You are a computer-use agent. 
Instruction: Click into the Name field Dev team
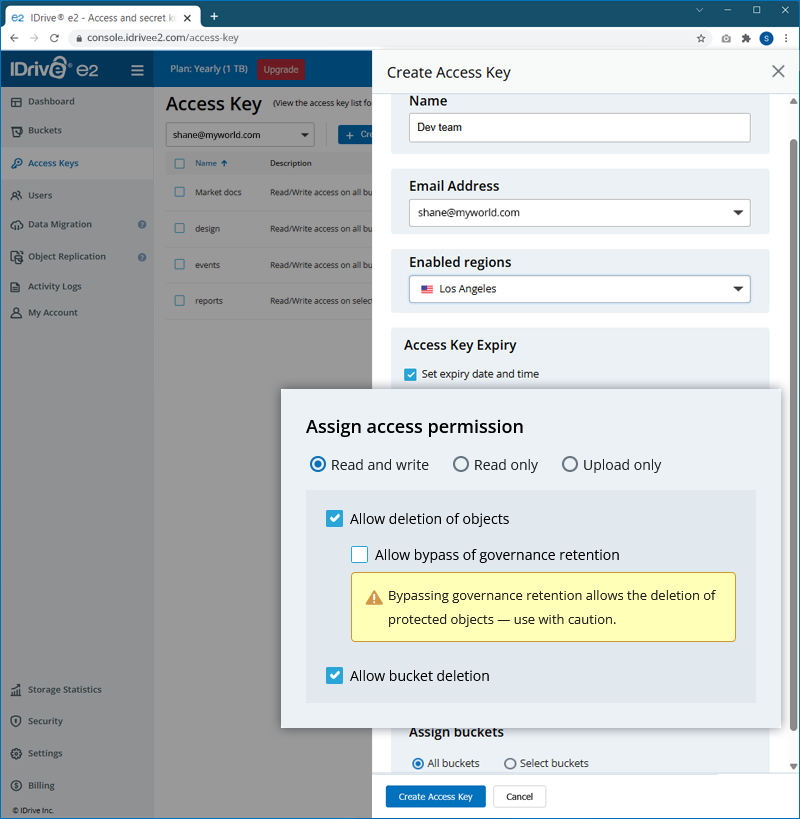point(580,127)
